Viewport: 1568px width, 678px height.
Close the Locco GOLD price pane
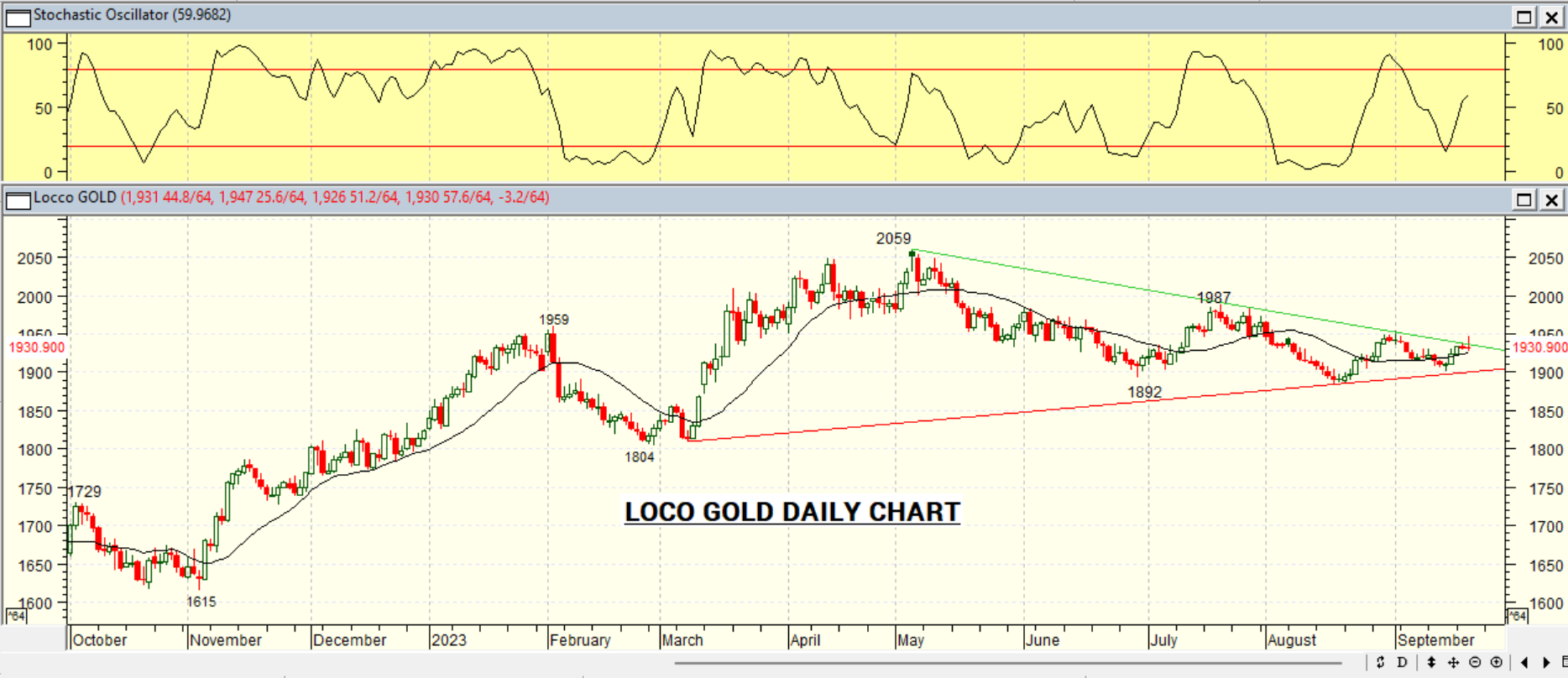(x=1551, y=200)
